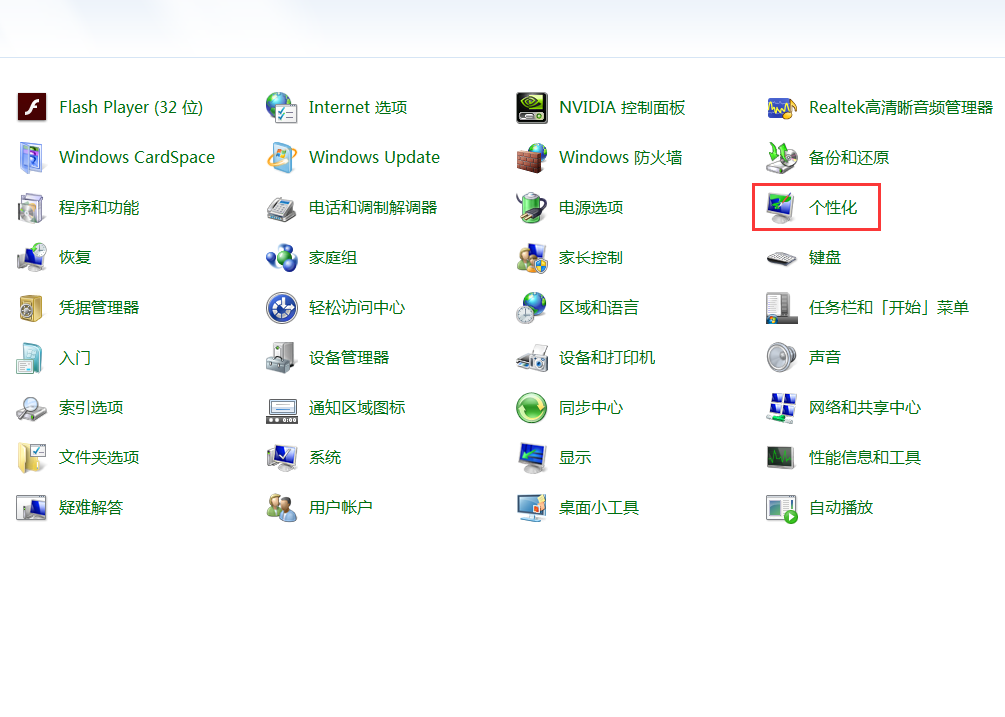Click the 恢复 icon
1005x717 pixels.
(31, 257)
